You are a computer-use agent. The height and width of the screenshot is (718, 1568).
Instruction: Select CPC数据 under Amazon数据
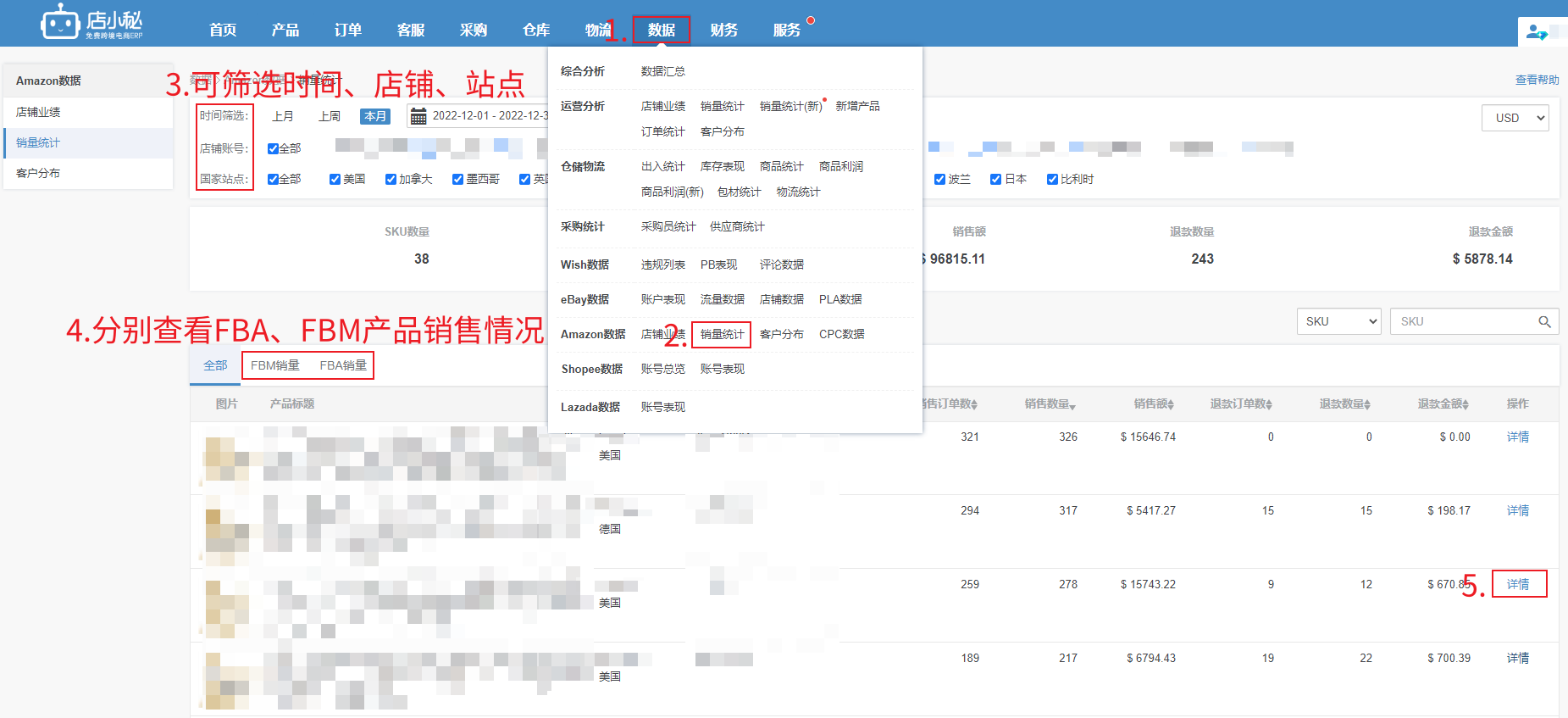842,334
